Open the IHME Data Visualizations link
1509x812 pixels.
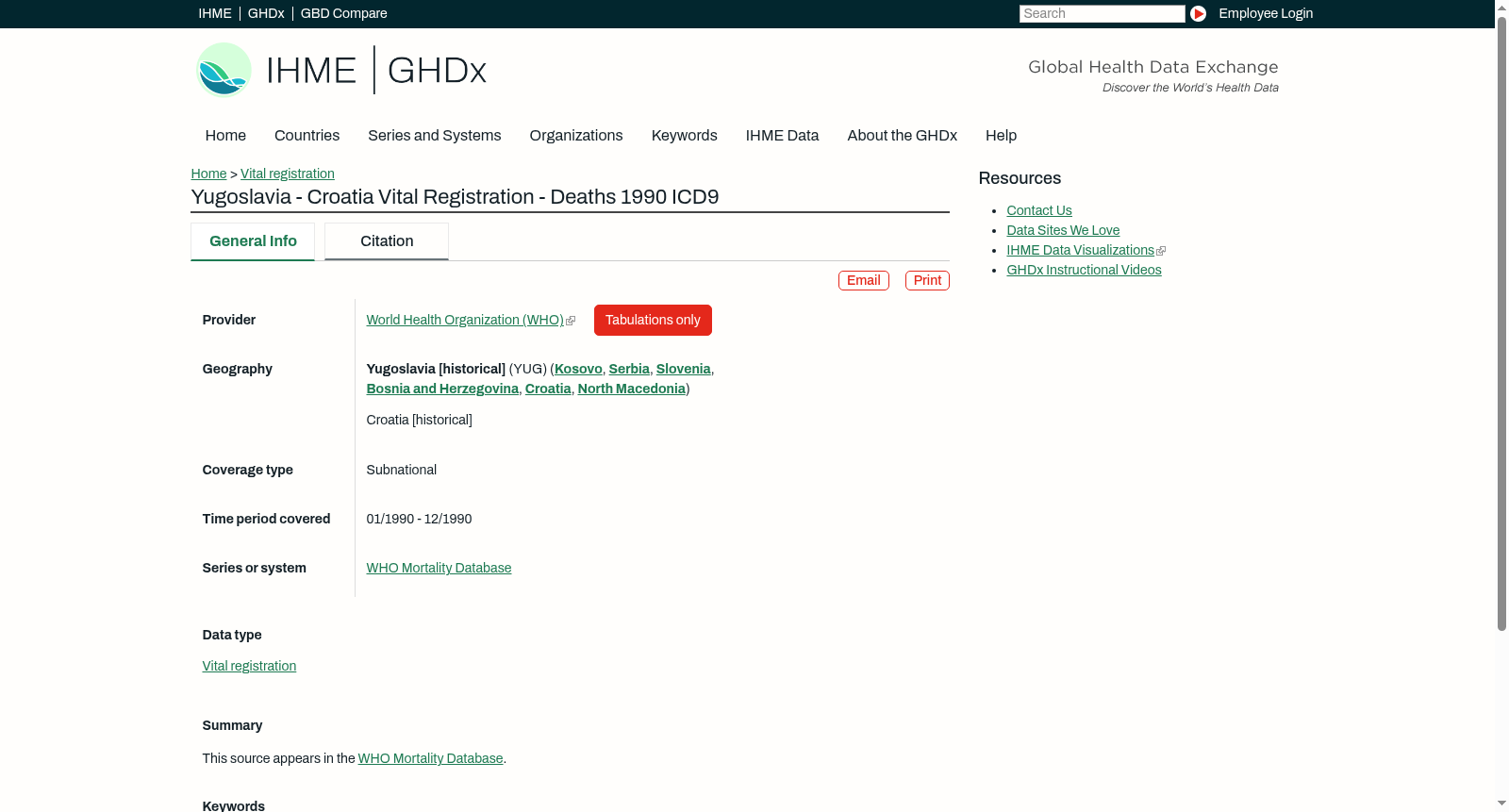click(1080, 250)
